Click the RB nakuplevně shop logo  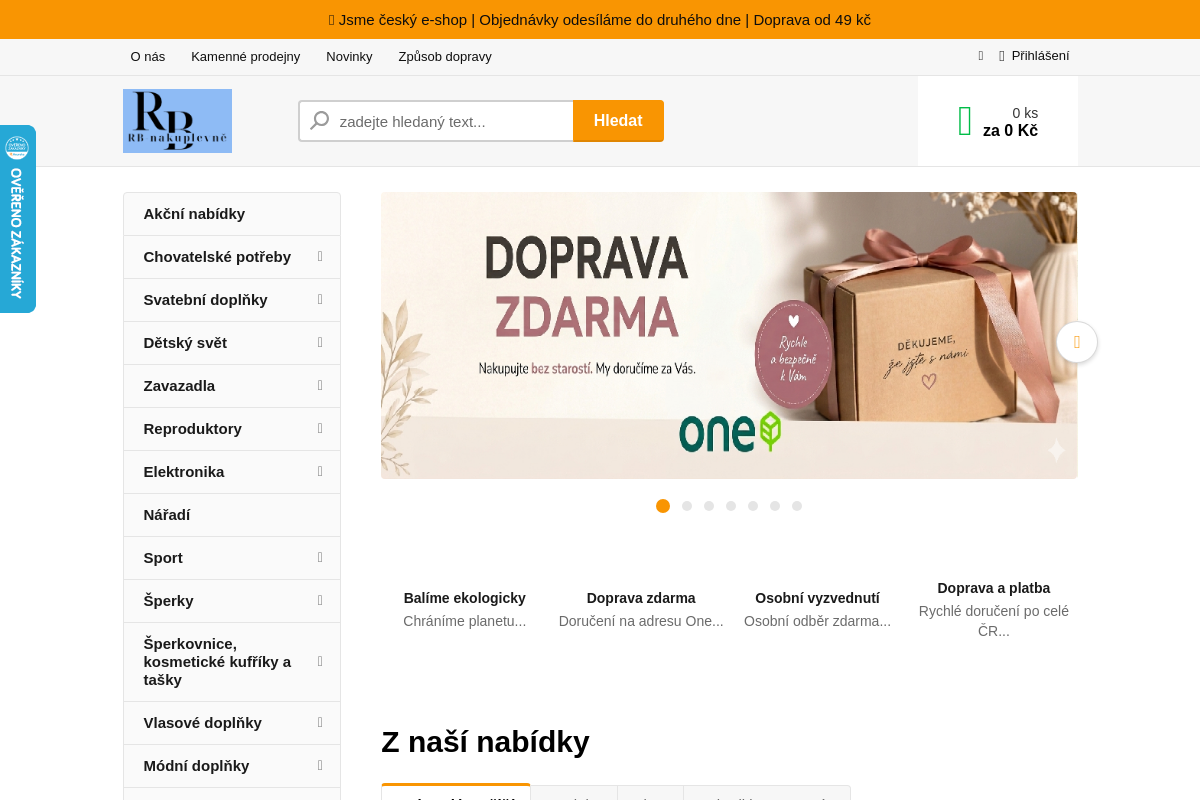click(x=177, y=121)
